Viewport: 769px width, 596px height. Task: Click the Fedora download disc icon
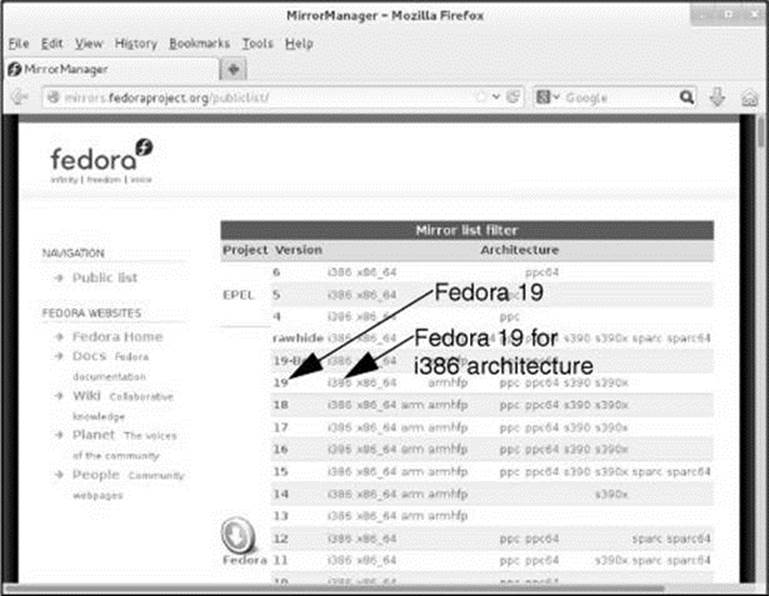238,535
